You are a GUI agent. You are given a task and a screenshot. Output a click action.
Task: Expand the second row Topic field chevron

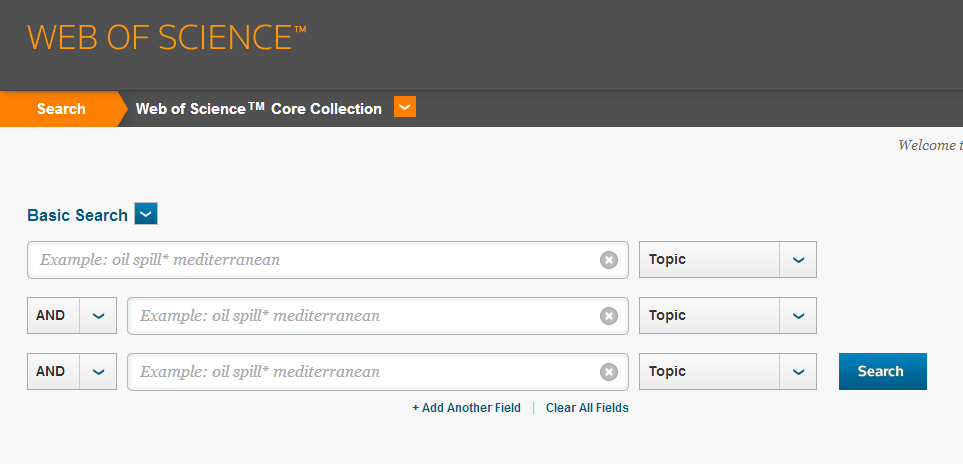tap(798, 316)
